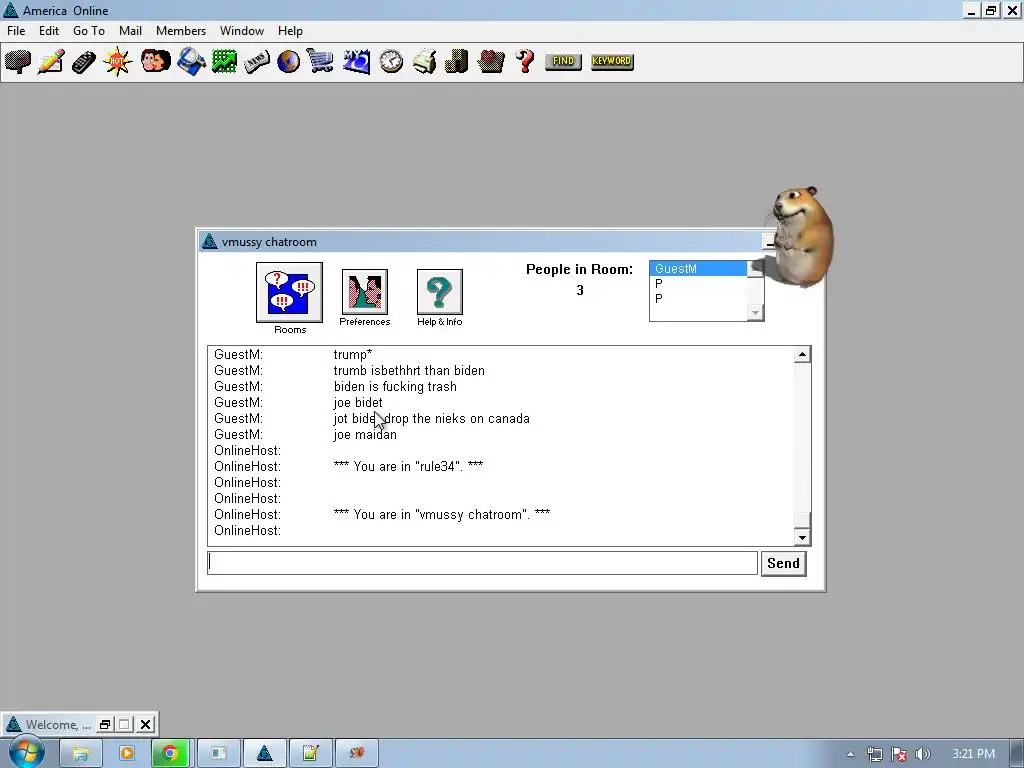1024x768 pixels.
Task: Launch World Wide Web globe icon
Action: (x=288, y=62)
